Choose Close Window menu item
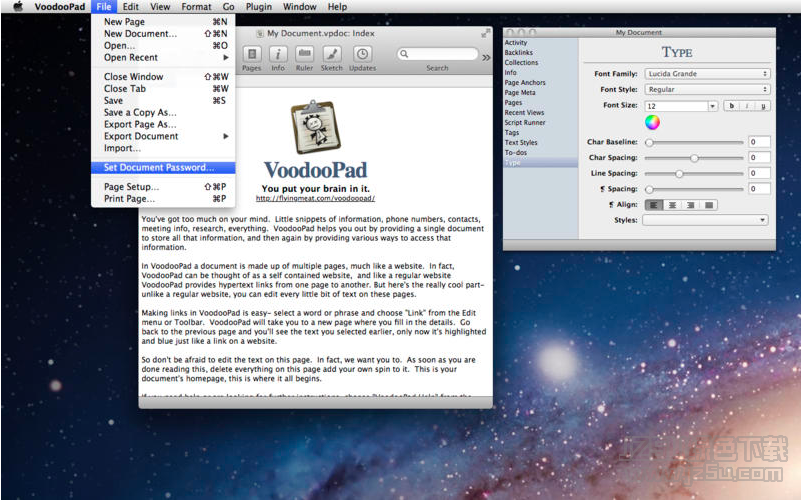Image resolution: width=801 pixels, height=500 pixels. (x=163, y=77)
